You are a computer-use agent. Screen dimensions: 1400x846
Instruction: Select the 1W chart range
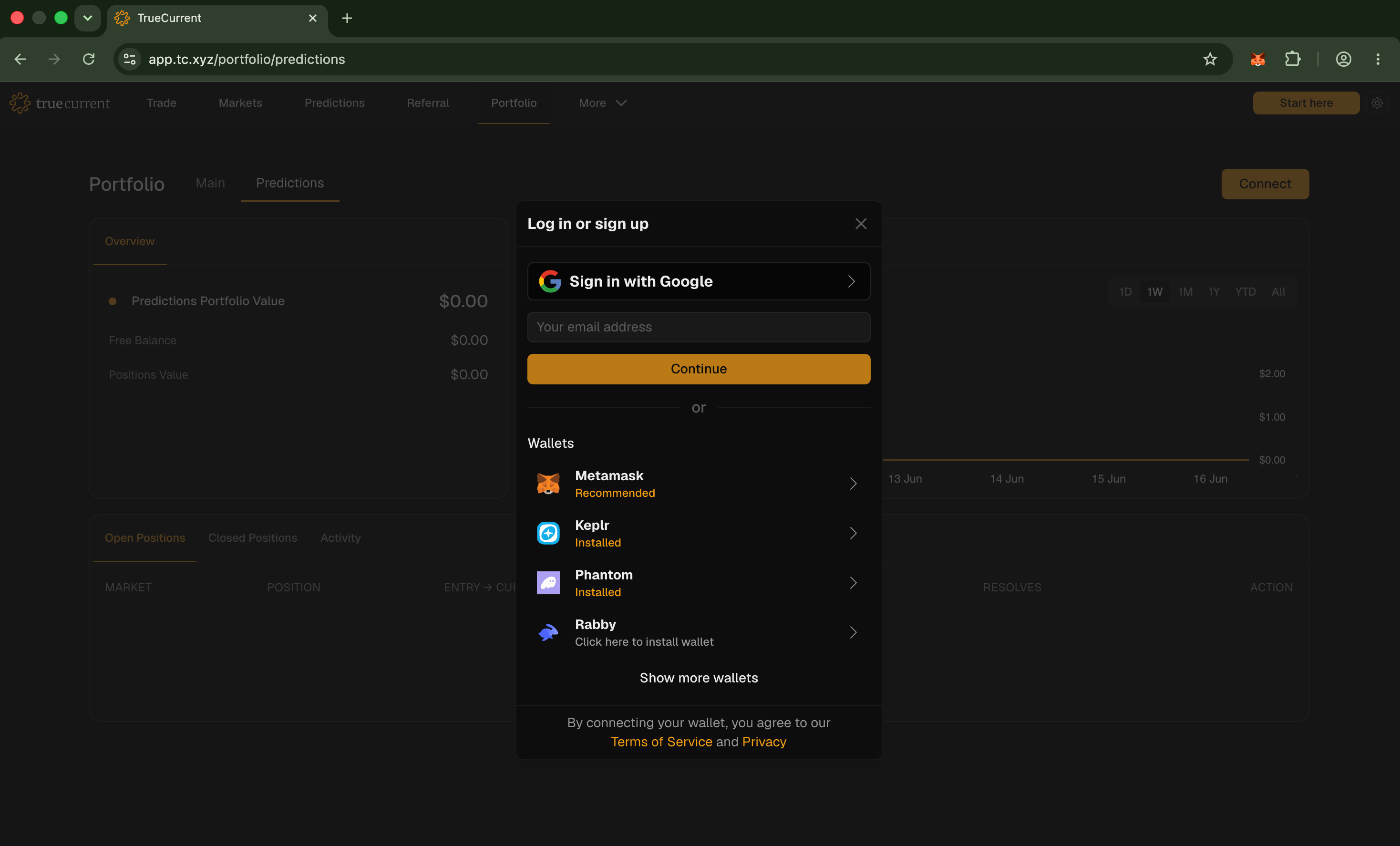coord(1154,291)
